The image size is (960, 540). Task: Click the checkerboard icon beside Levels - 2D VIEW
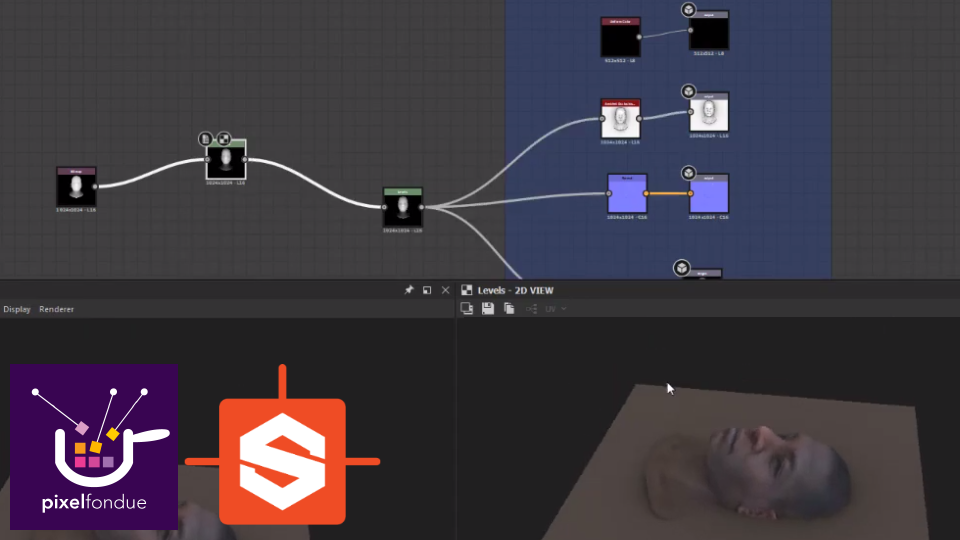click(467, 290)
